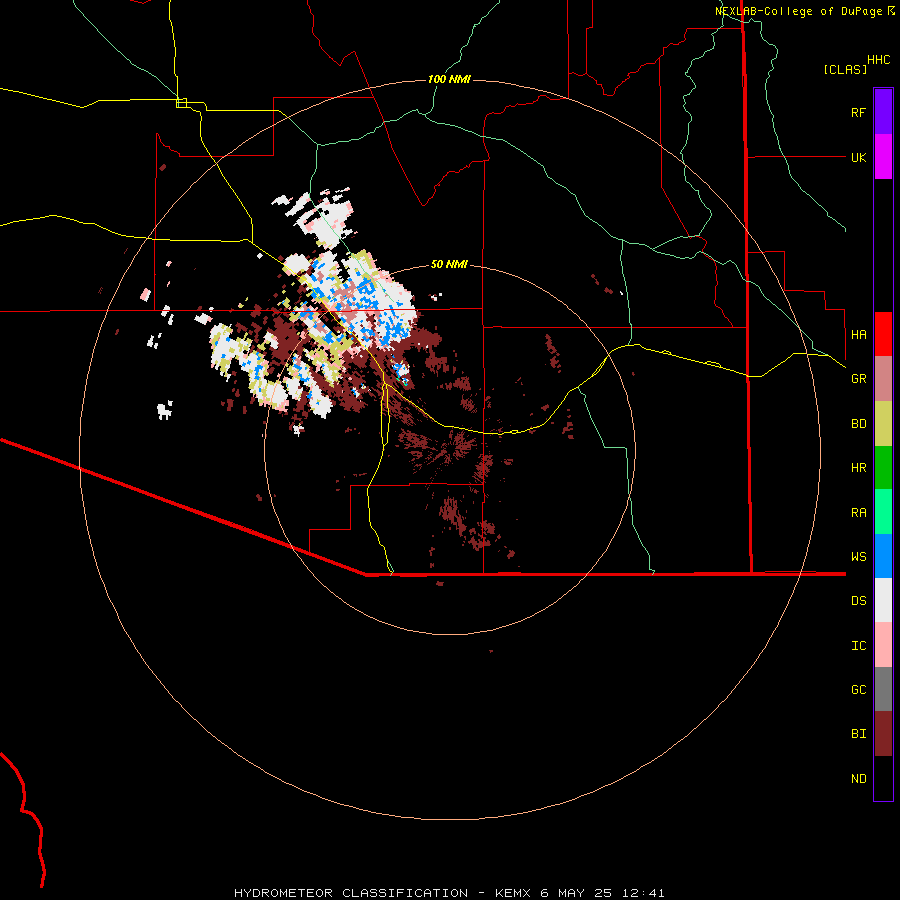Click the Hydrometeor Classification KEMX caption

click(x=449, y=893)
